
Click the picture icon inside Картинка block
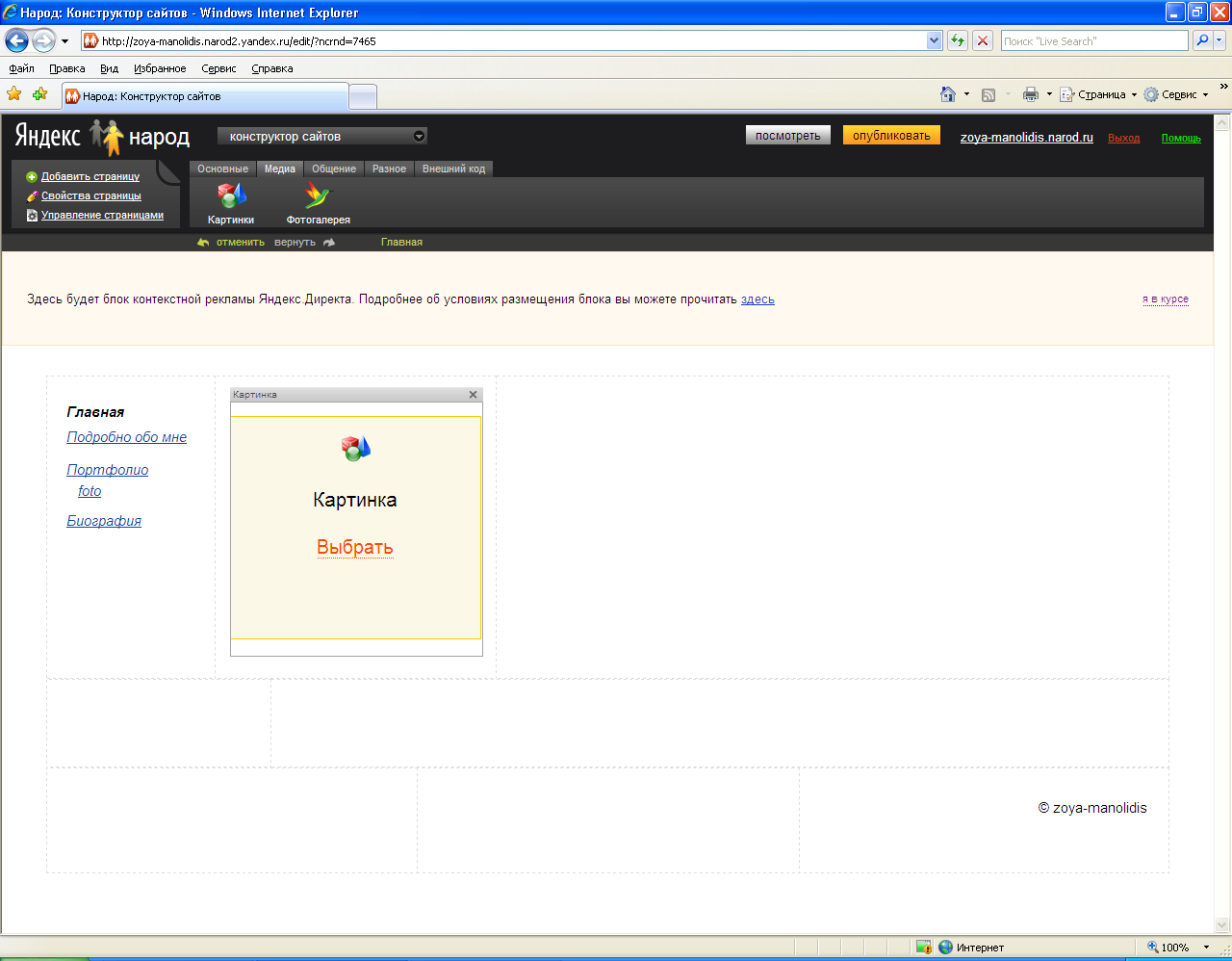pyautogui.click(x=355, y=449)
